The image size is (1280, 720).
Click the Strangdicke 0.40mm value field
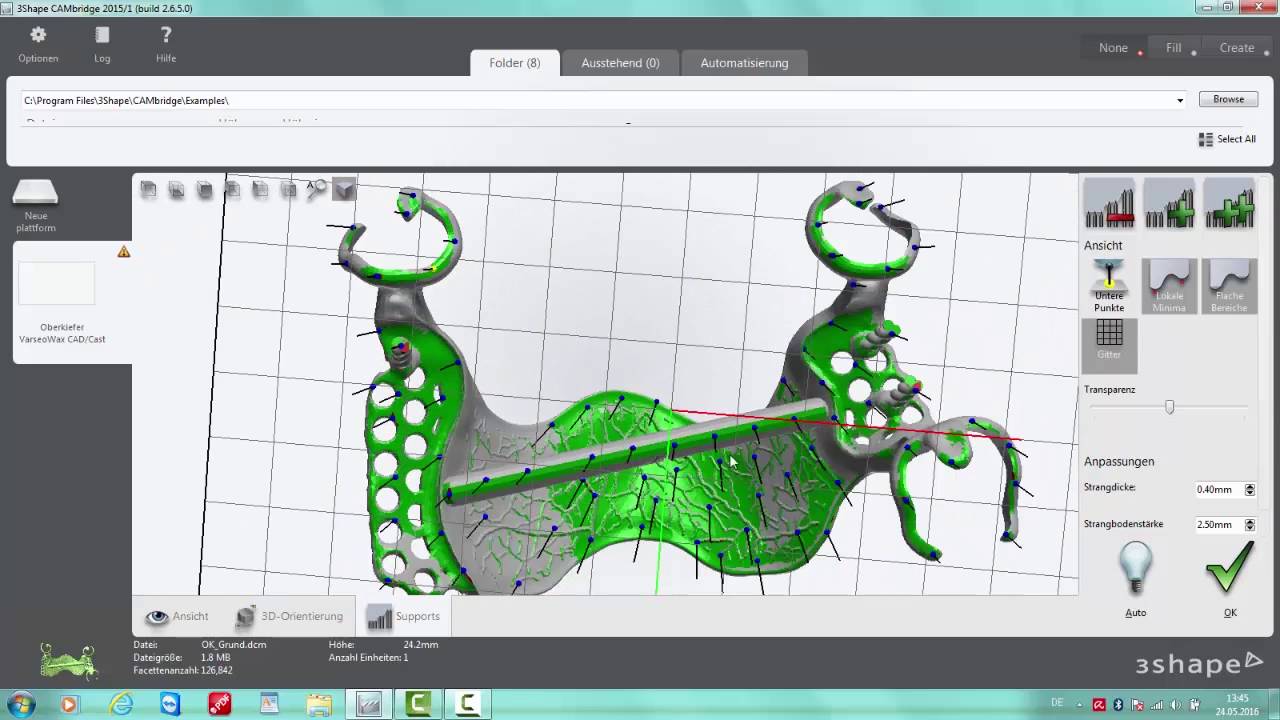[x=1219, y=490]
